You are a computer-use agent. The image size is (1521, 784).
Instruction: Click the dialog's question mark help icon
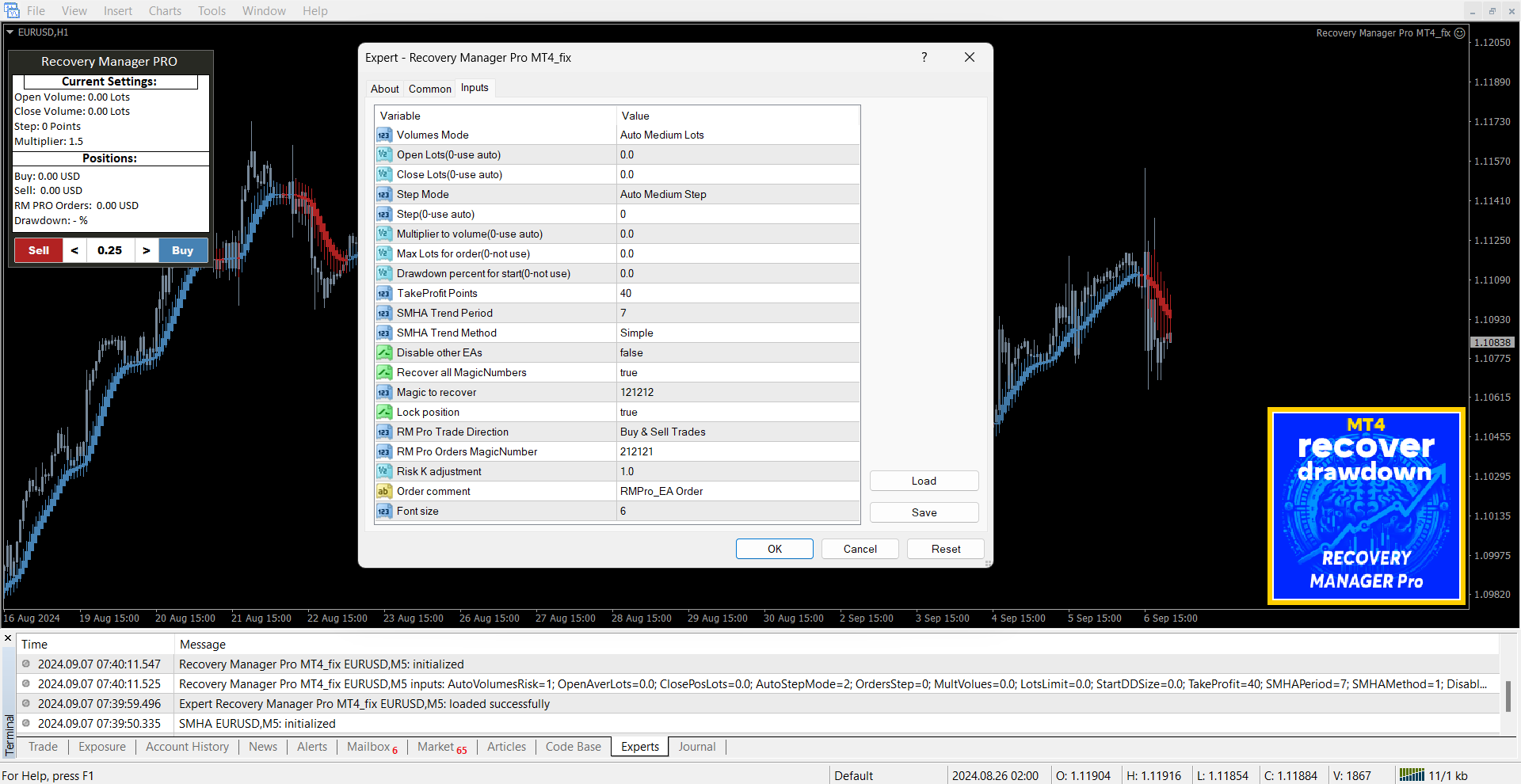pos(924,58)
